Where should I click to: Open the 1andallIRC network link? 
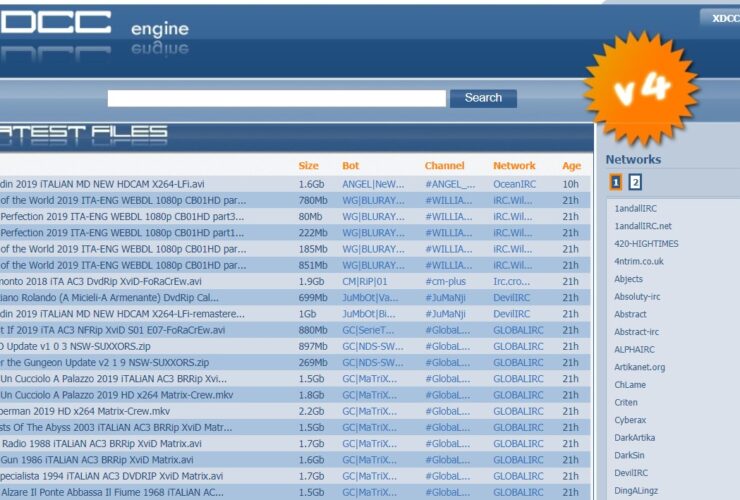point(635,209)
